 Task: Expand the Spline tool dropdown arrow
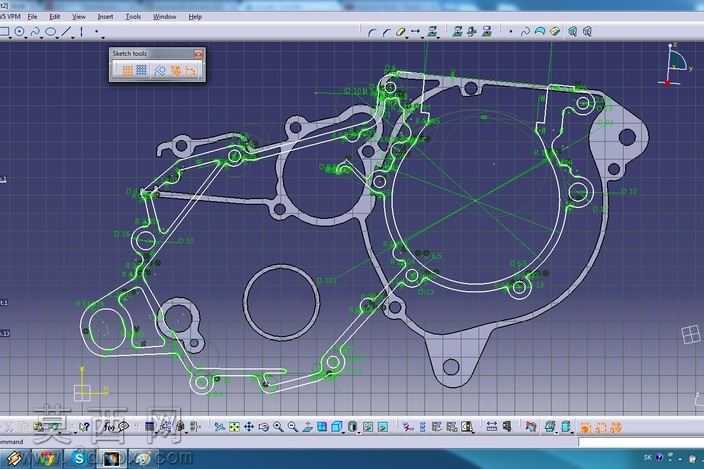click(x=42, y=37)
